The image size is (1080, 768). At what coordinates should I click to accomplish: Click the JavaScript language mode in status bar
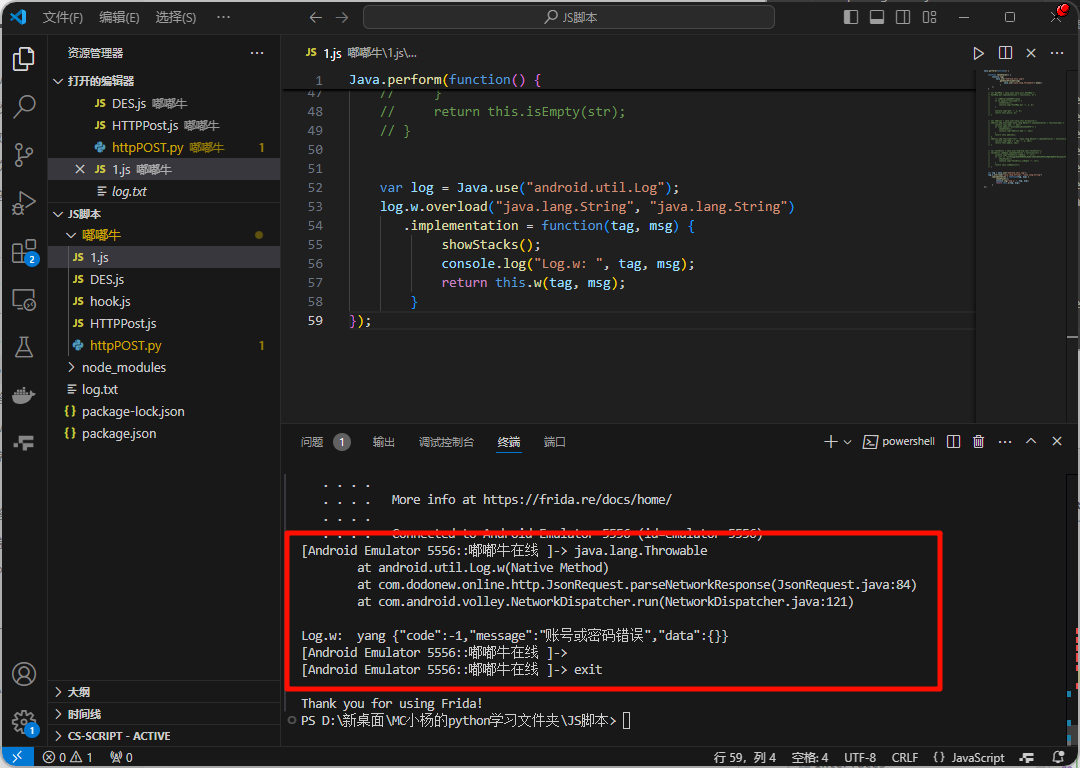968,758
